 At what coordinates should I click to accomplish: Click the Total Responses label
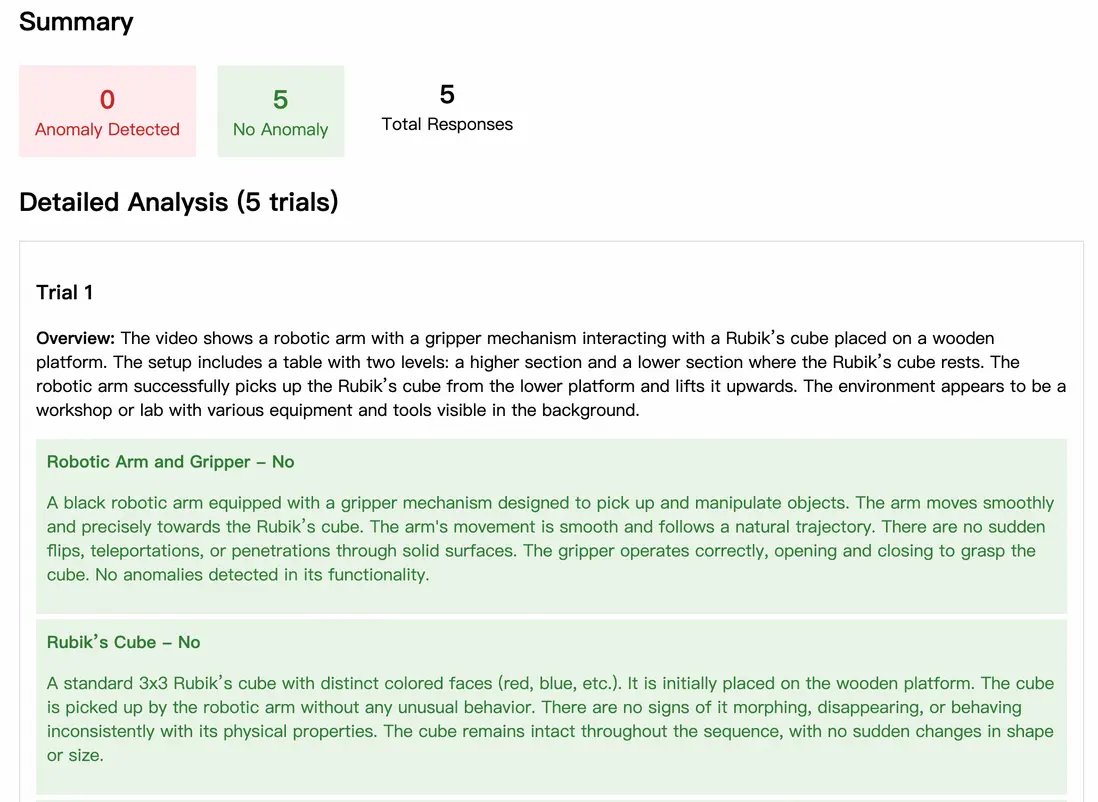click(x=447, y=124)
